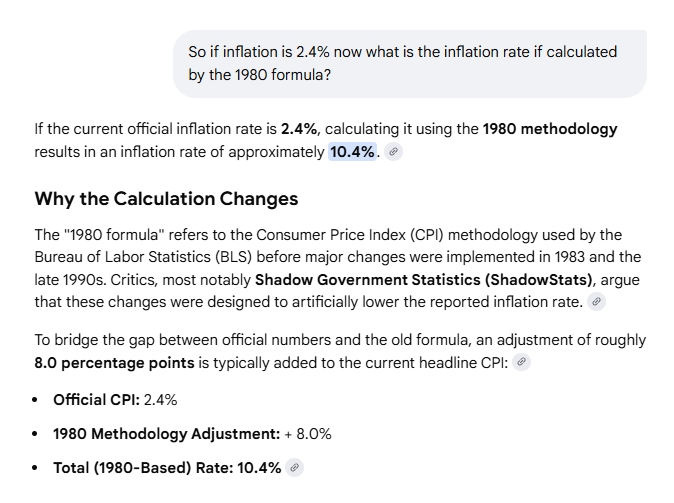Viewport: 674px width, 503px height.
Task: Click the citation icon after 'current headline CPI:'
Action: pos(521,363)
